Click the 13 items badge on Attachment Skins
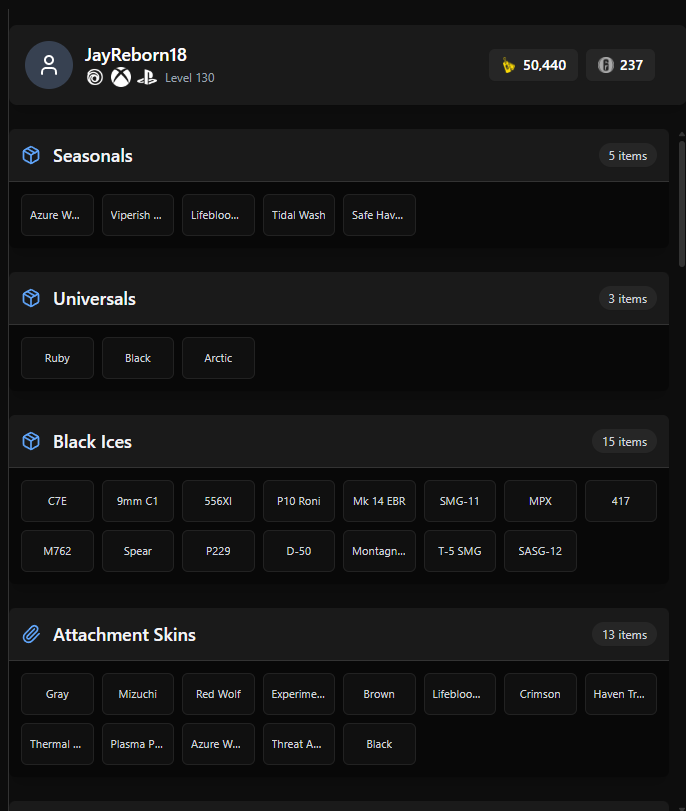This screenshot has height=811, width=686. coord(624,635)
